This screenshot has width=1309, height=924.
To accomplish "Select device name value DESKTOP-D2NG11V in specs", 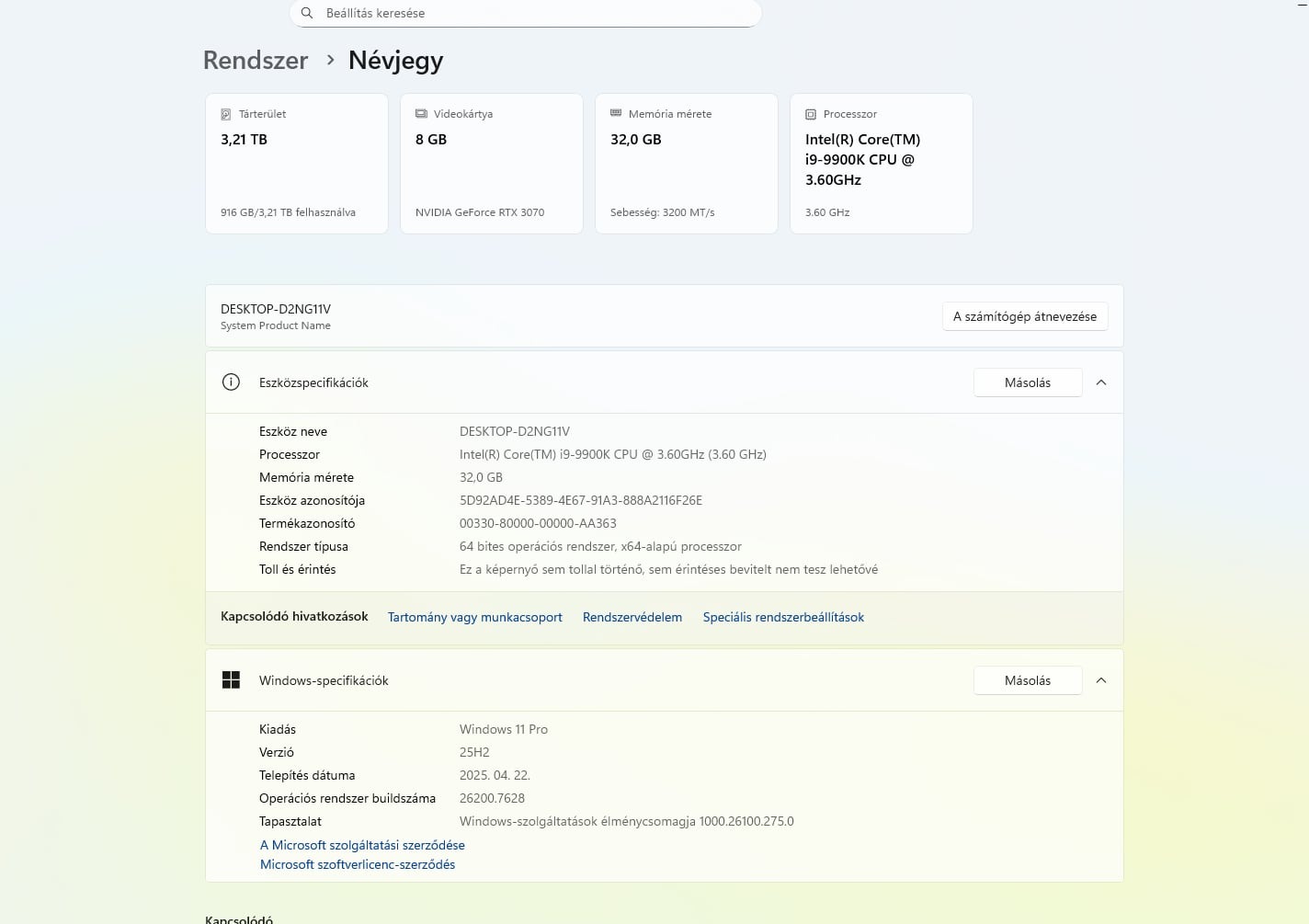I will [515, 431].
